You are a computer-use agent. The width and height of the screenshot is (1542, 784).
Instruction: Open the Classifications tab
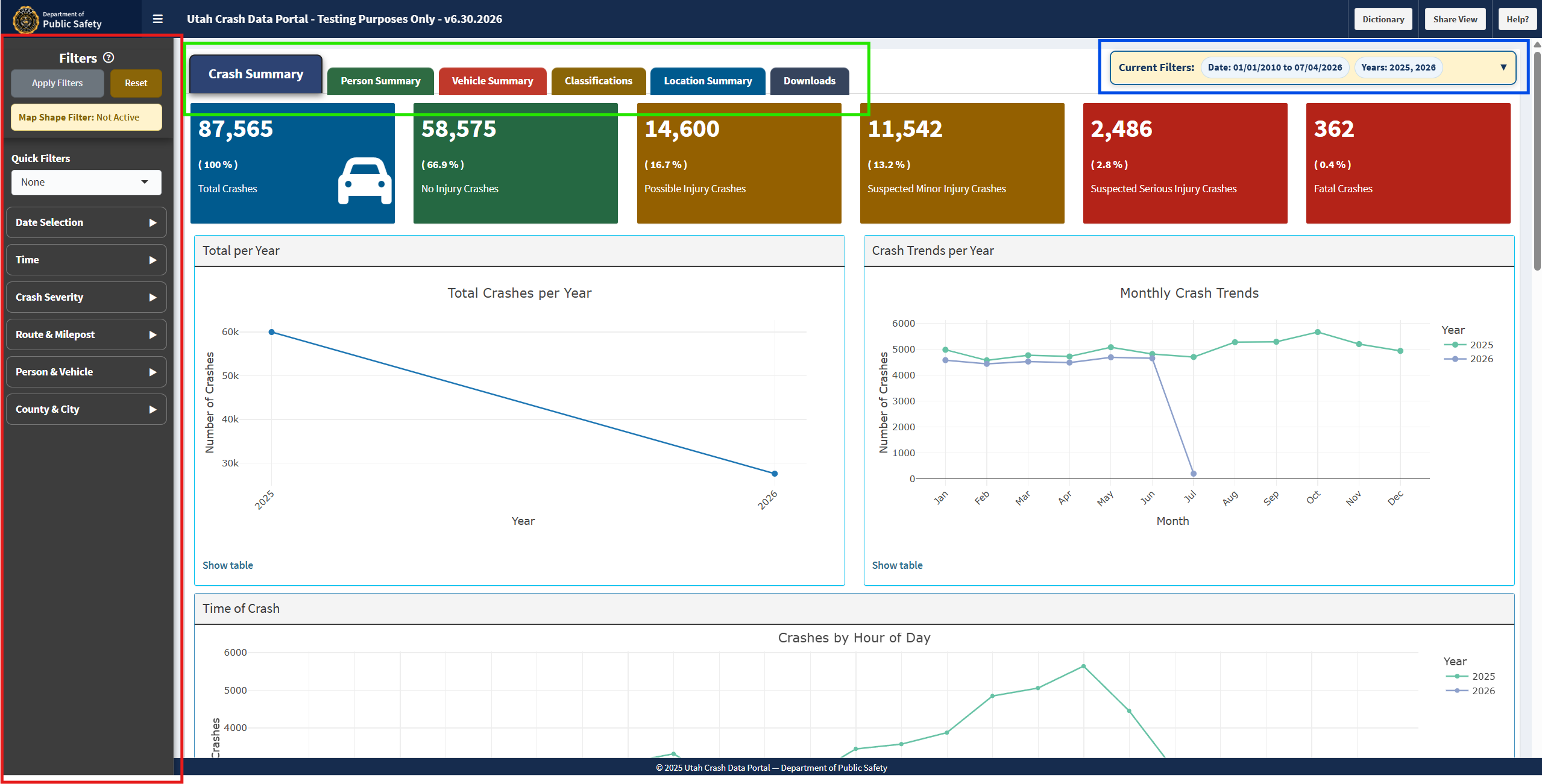(x=599, y=81)
